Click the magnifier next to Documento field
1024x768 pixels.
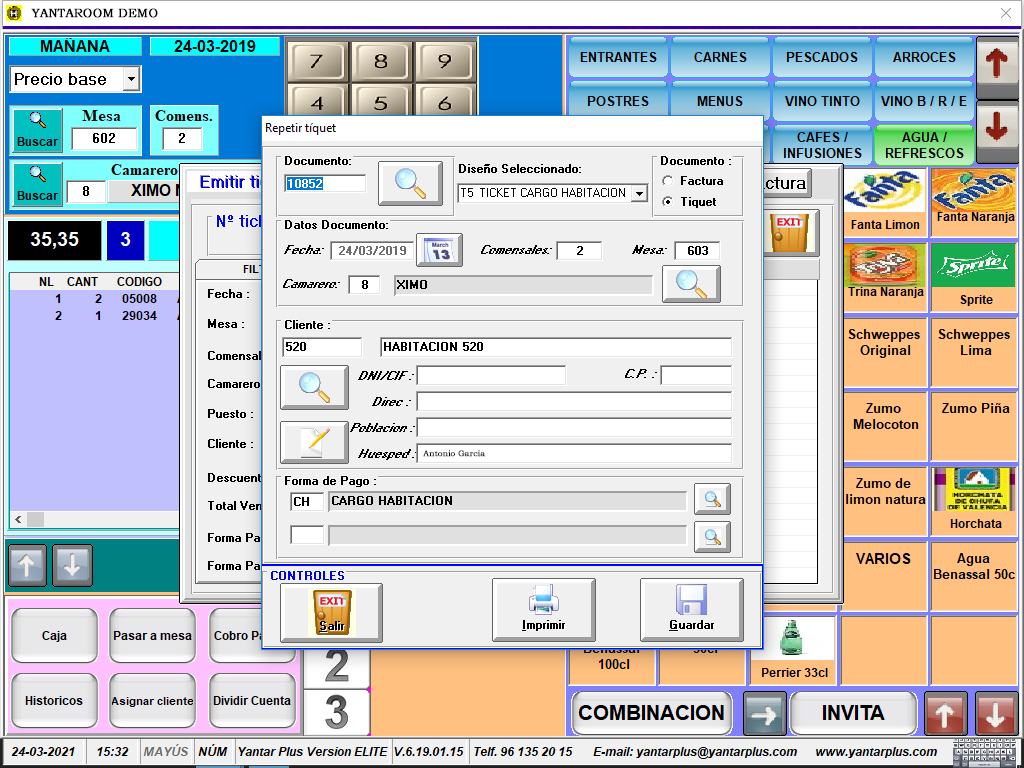410,183
